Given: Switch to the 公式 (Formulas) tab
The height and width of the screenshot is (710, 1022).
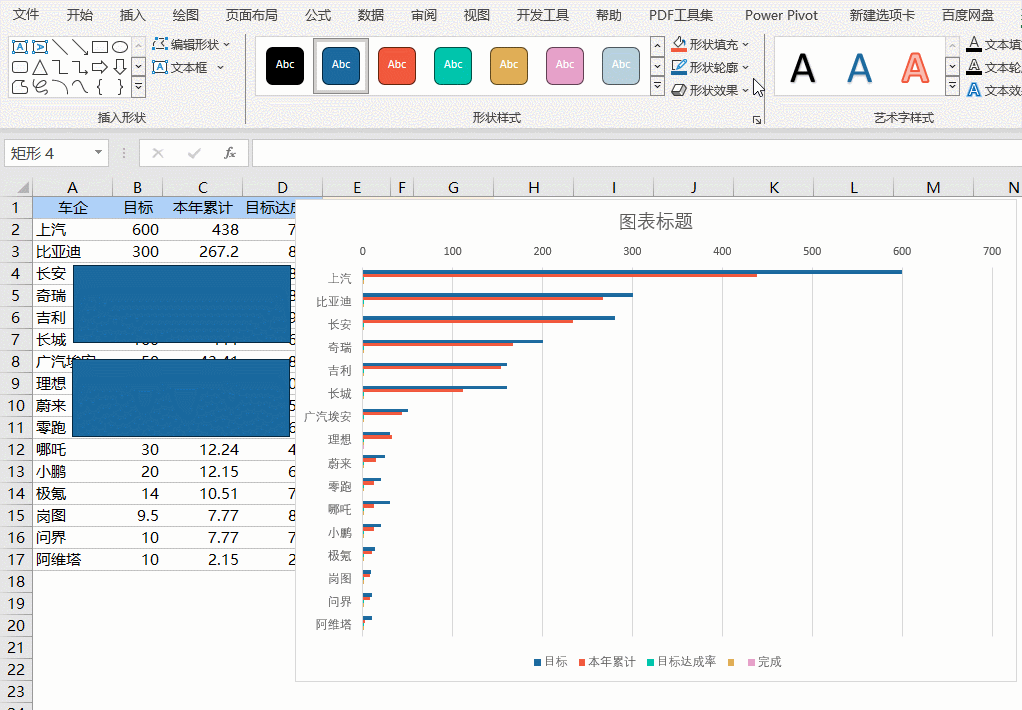Looking at the screenshot, I should pos(318,14).
